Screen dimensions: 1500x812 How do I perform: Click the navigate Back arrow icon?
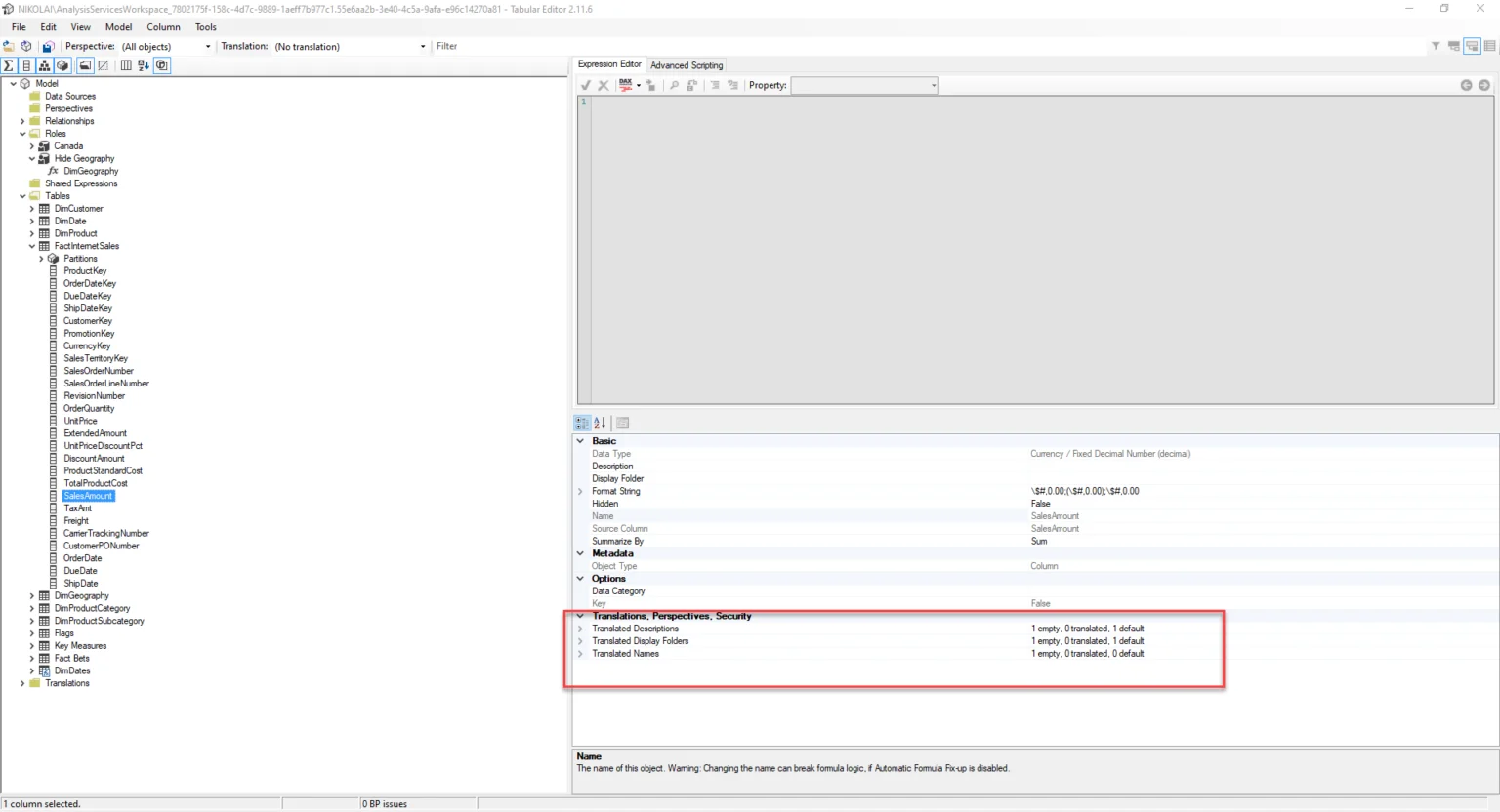1466,85
